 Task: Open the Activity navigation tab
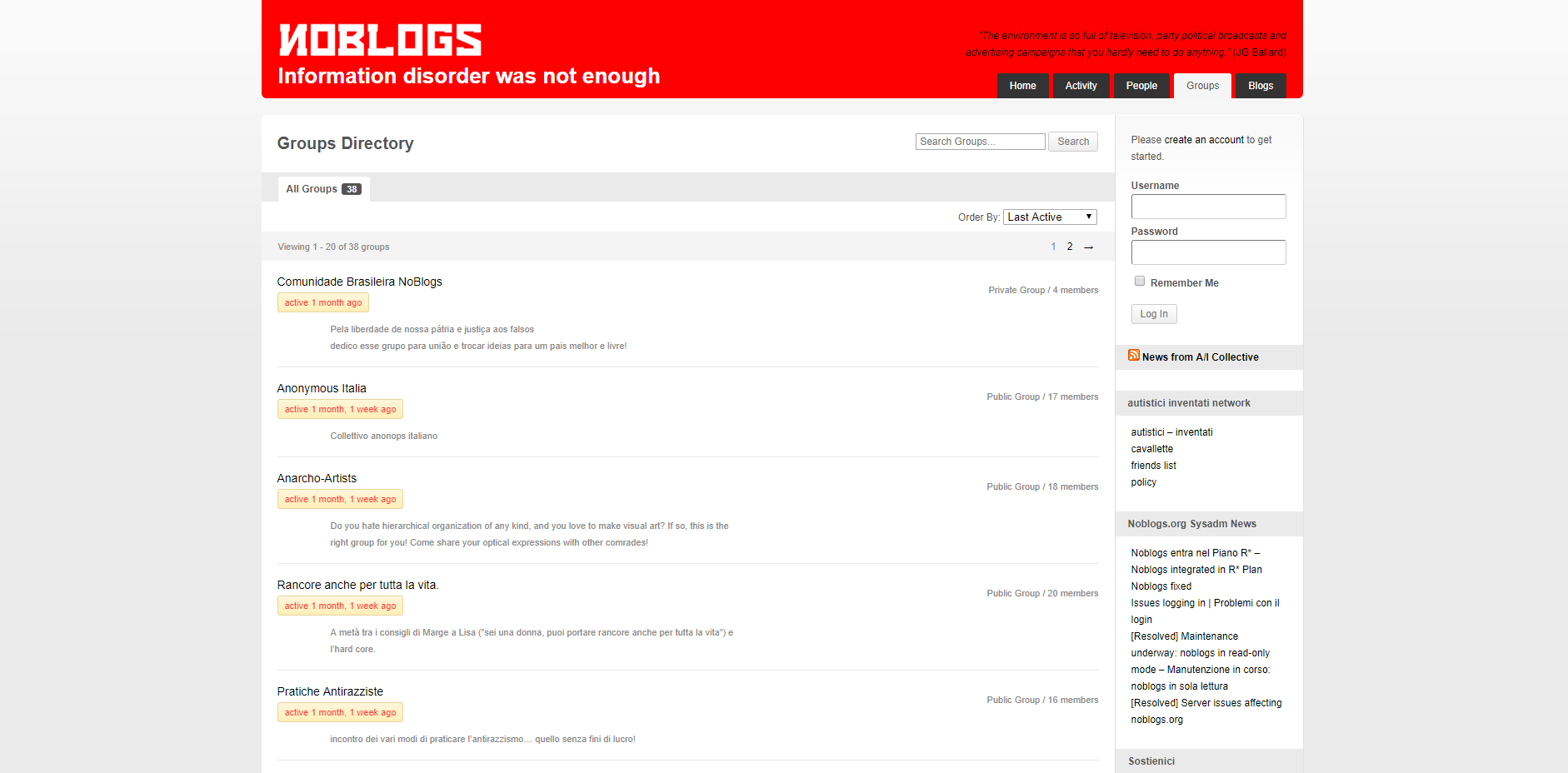[1081, 86]
